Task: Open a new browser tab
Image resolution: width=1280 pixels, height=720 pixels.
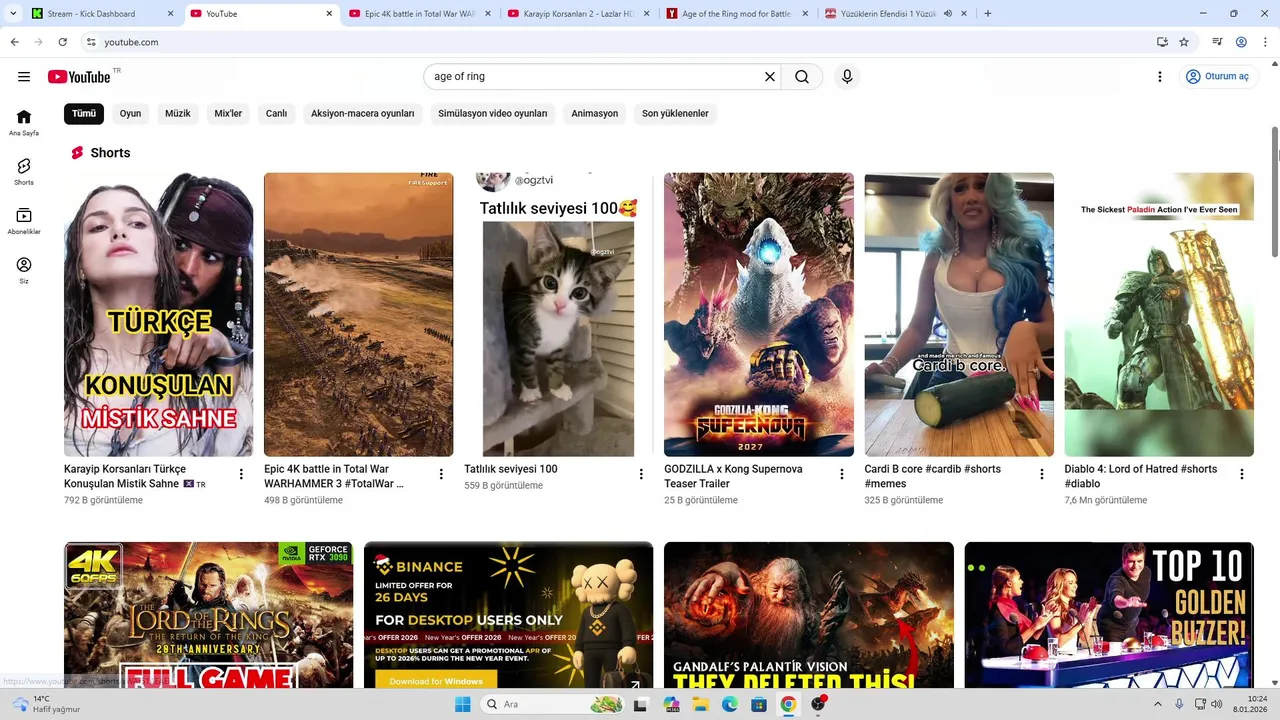Action: point(988,14)
